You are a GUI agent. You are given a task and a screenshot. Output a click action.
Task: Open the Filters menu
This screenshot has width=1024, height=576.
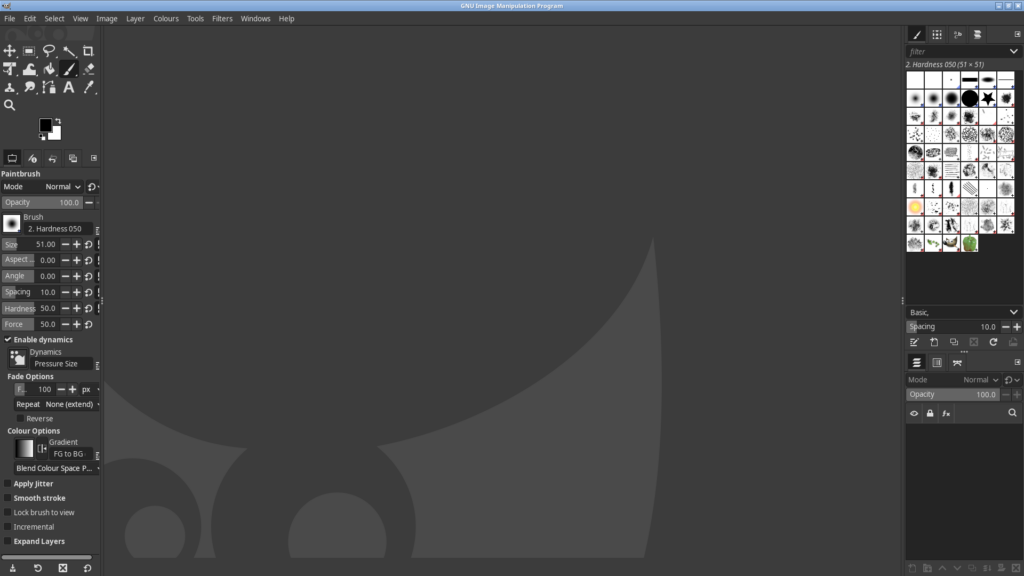222,18
